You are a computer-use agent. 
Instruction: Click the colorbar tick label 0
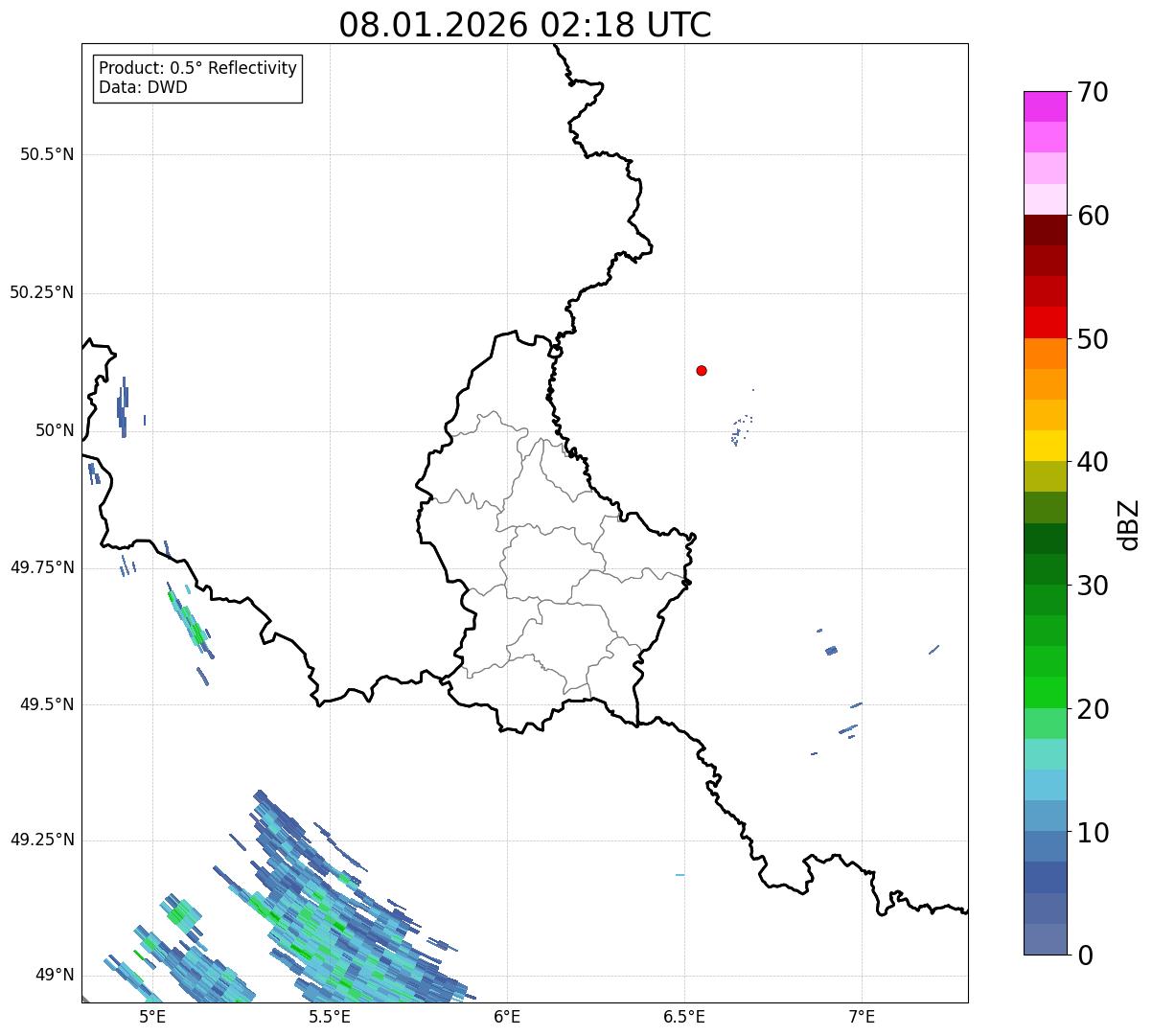tap(1085, 955)
